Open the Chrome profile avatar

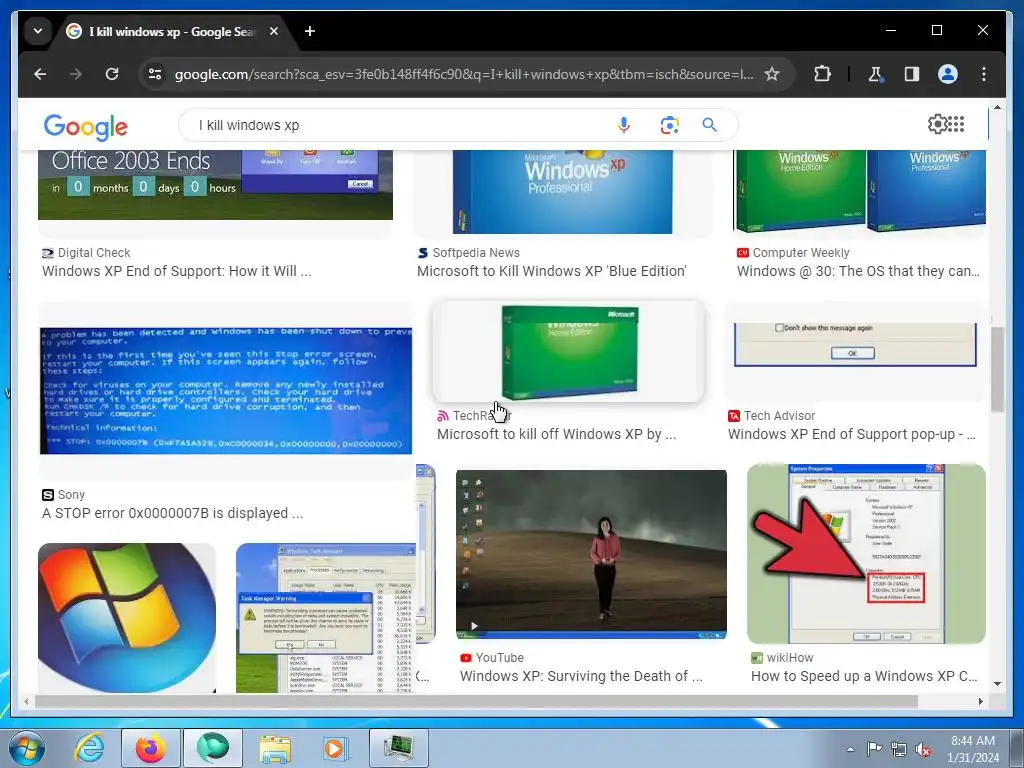click(948, 74)
